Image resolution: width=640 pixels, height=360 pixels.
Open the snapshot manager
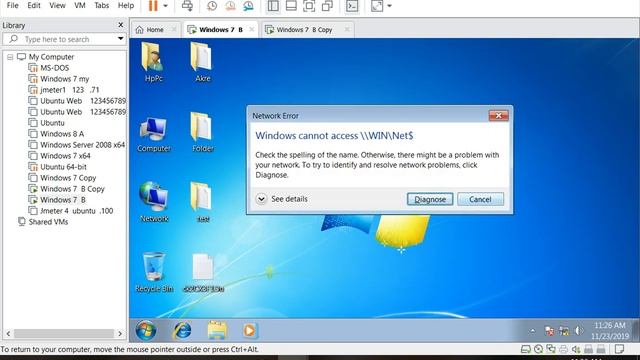[x=248, y=6]
